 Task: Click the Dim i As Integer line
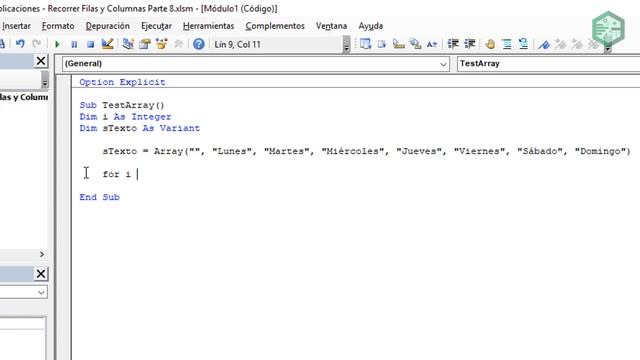pos(125,117)
